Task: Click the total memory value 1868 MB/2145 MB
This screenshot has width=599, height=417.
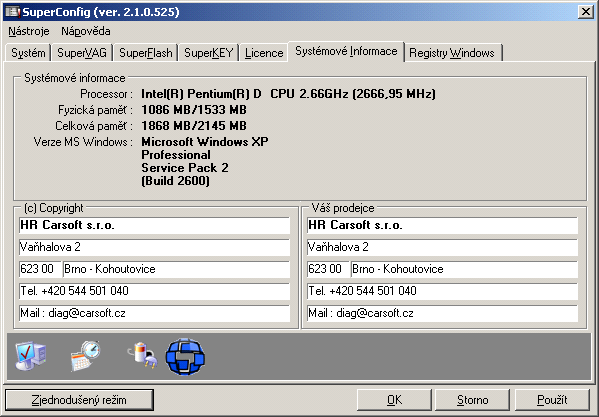Action: [194, 126]
